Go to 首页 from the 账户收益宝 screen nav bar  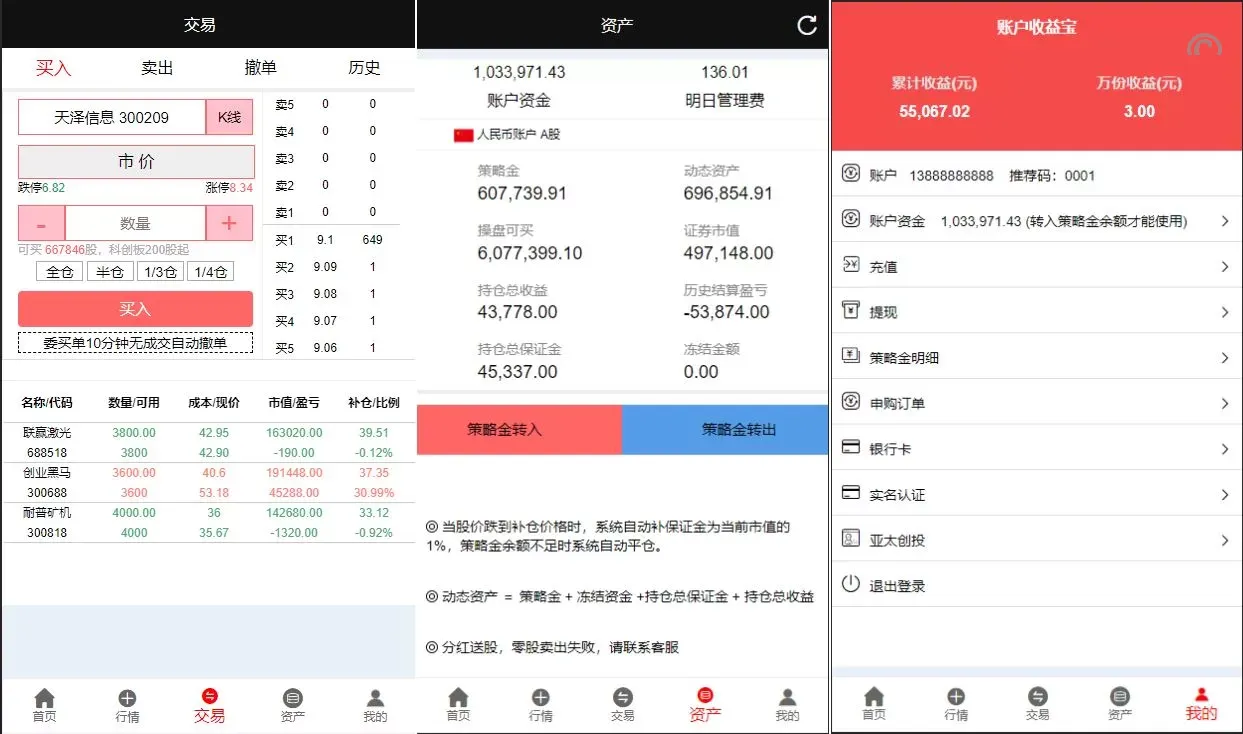pos(874,704)
